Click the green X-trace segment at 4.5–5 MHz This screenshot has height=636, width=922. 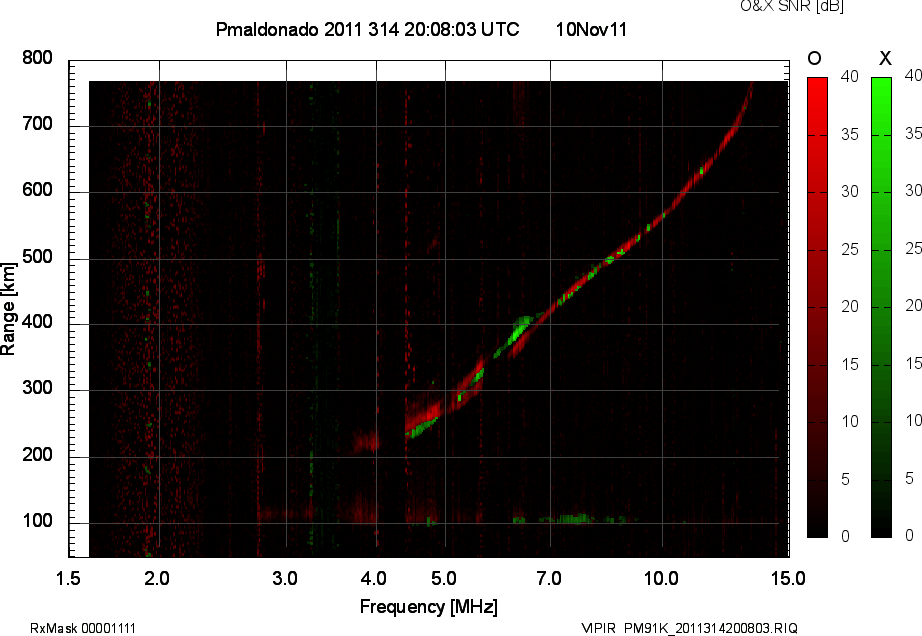pos(422,429)
